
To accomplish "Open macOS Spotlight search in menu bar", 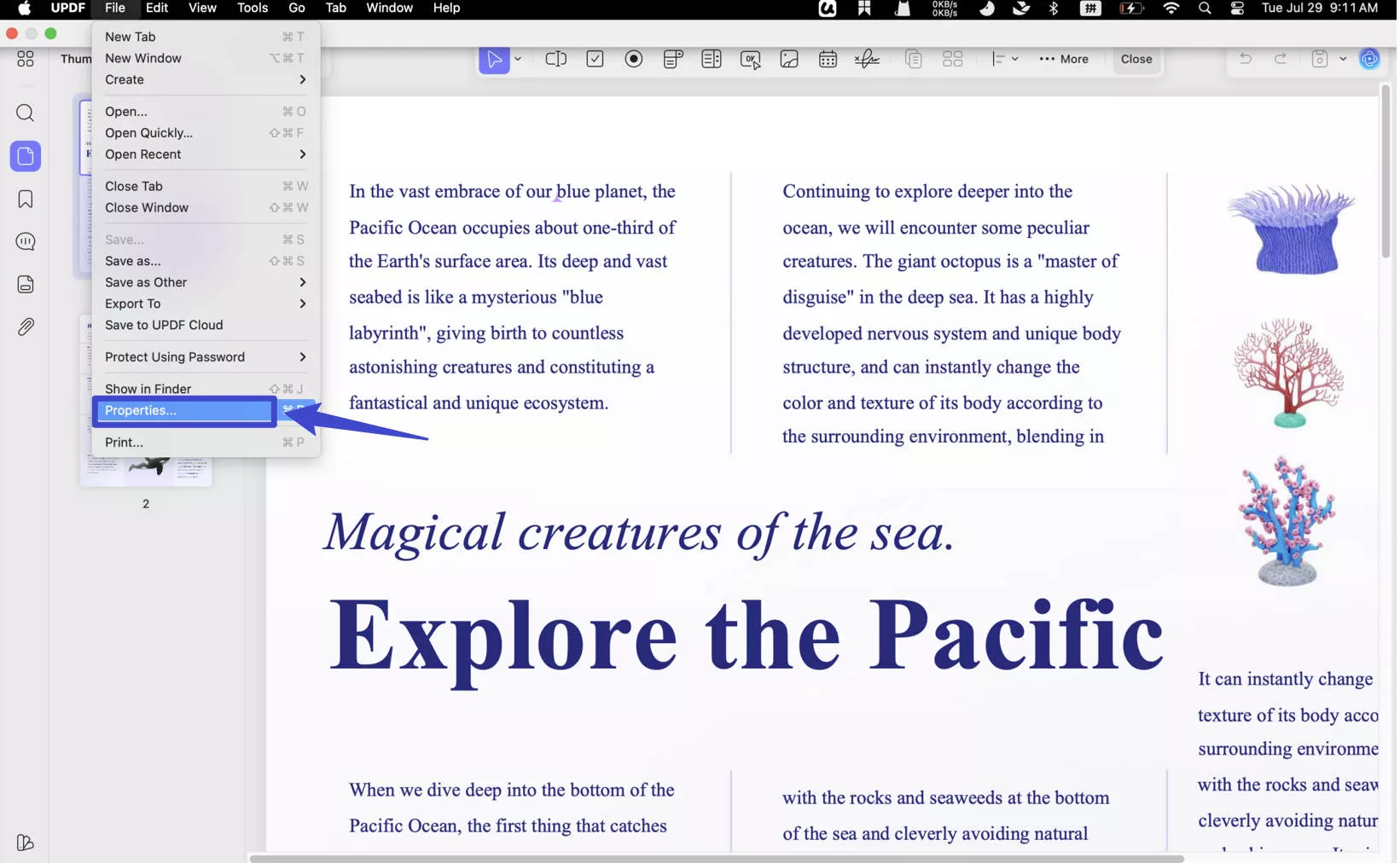I will coord(1204,9).
